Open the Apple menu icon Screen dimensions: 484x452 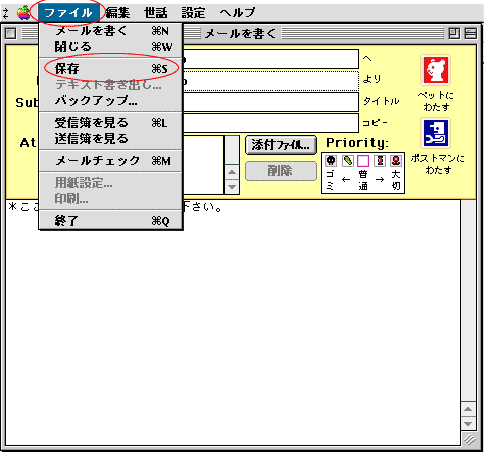(x=23, y=13)
